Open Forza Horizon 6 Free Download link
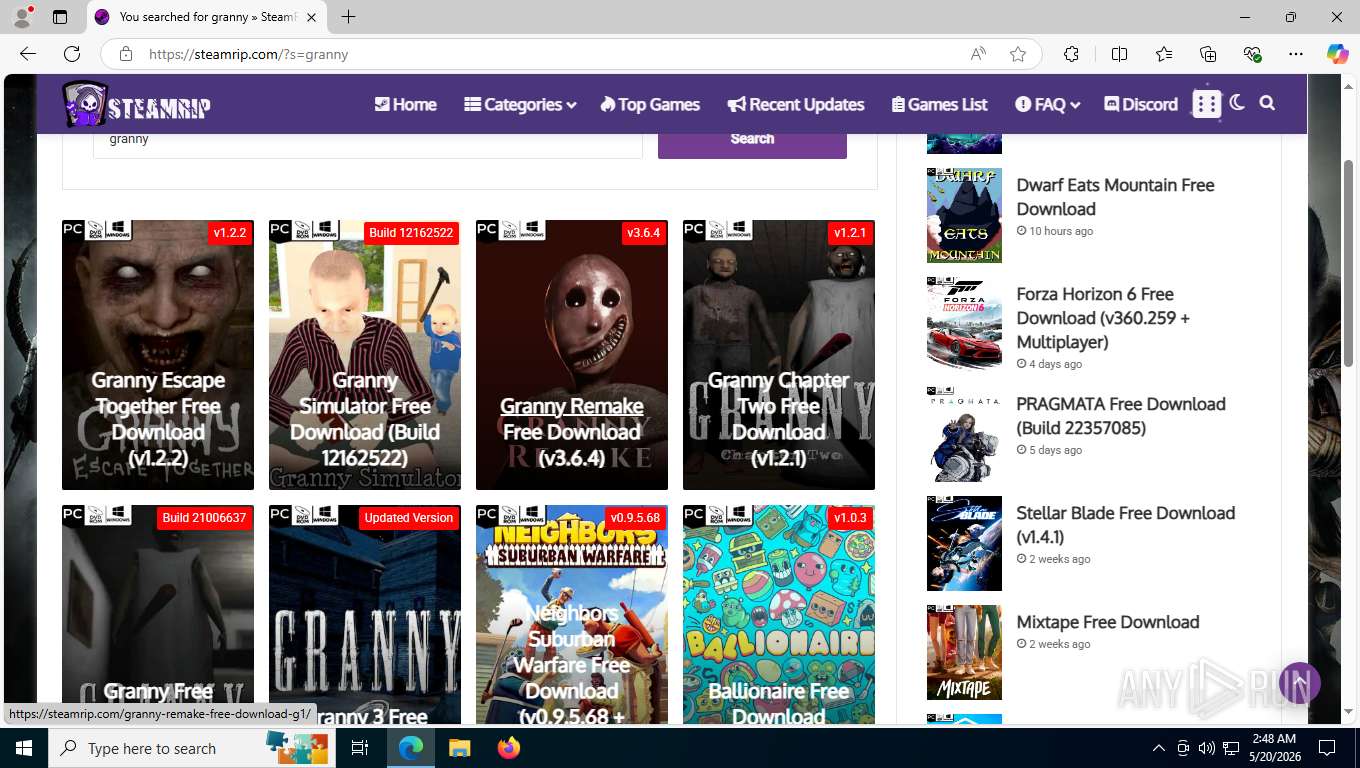 click(x=1103, y=318)
